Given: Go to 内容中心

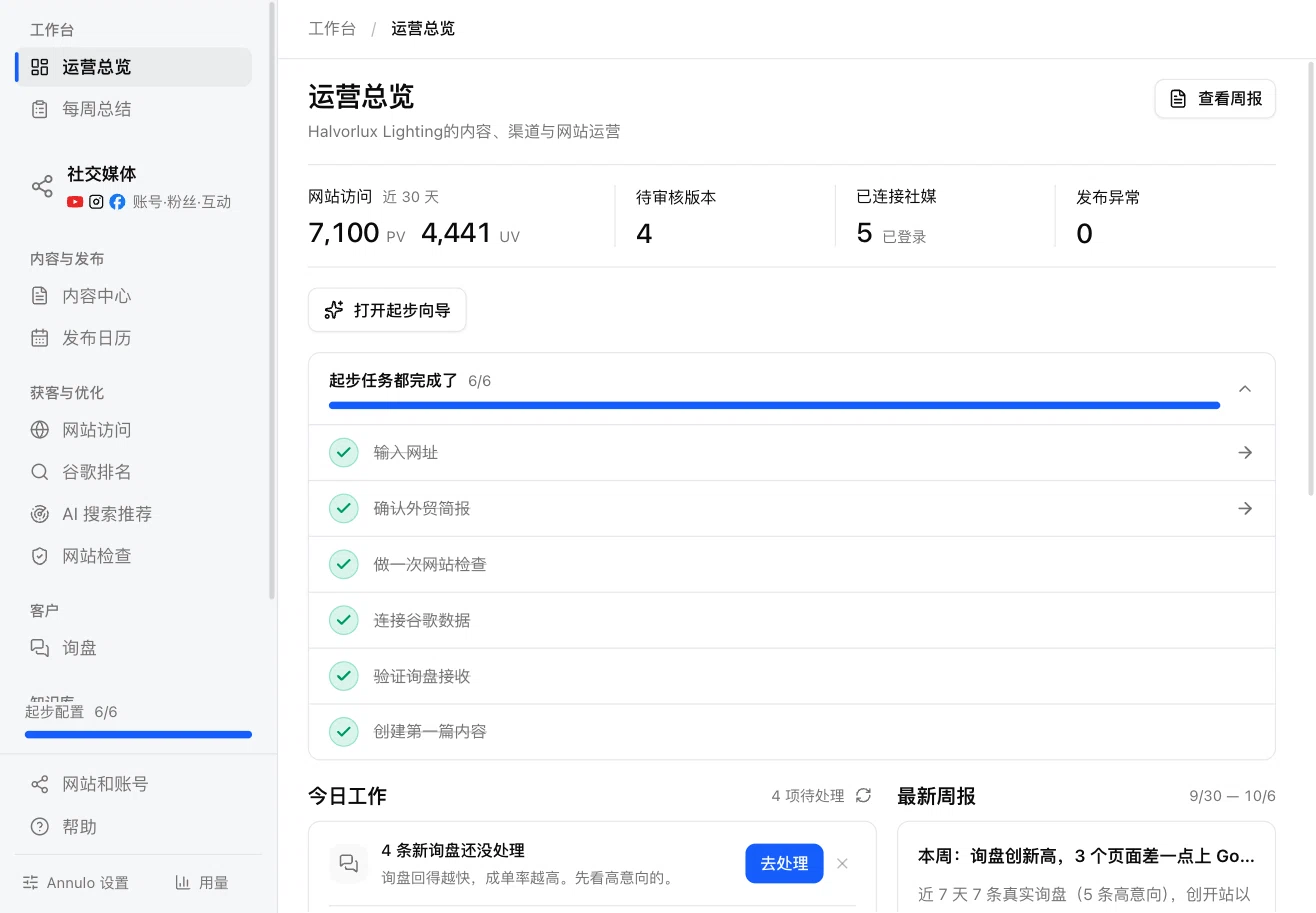Looking at the screenshot, I should (x=133, y=296).
